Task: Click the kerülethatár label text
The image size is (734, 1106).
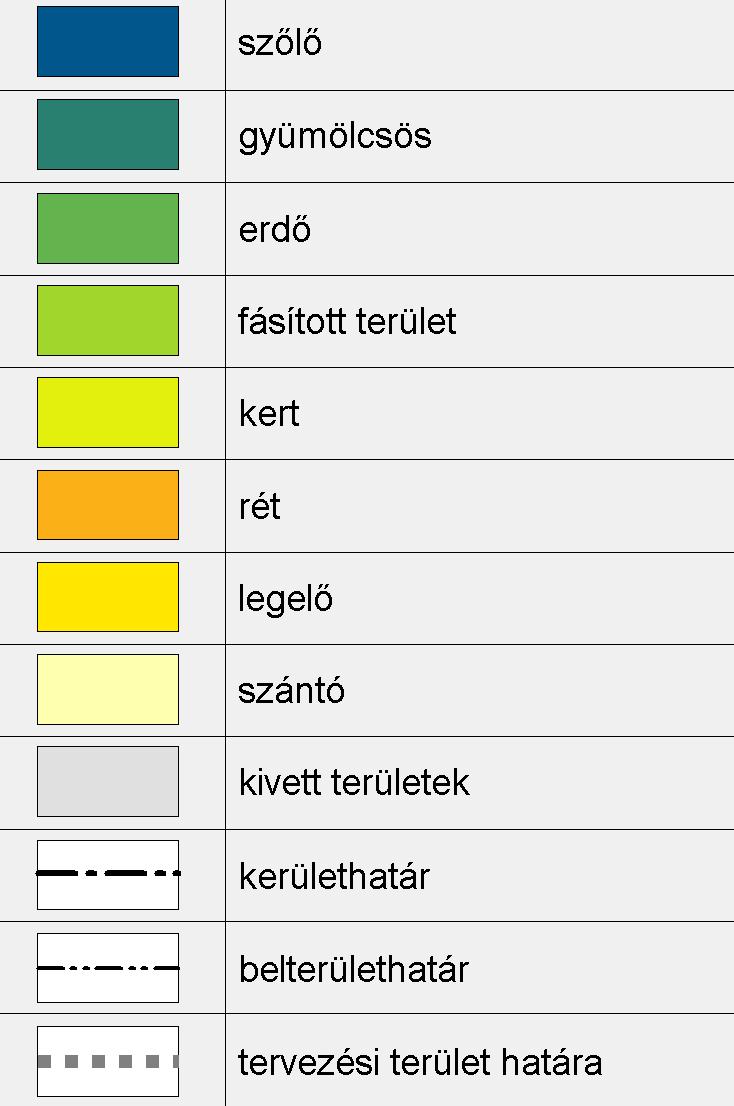Action: [334, 876]
